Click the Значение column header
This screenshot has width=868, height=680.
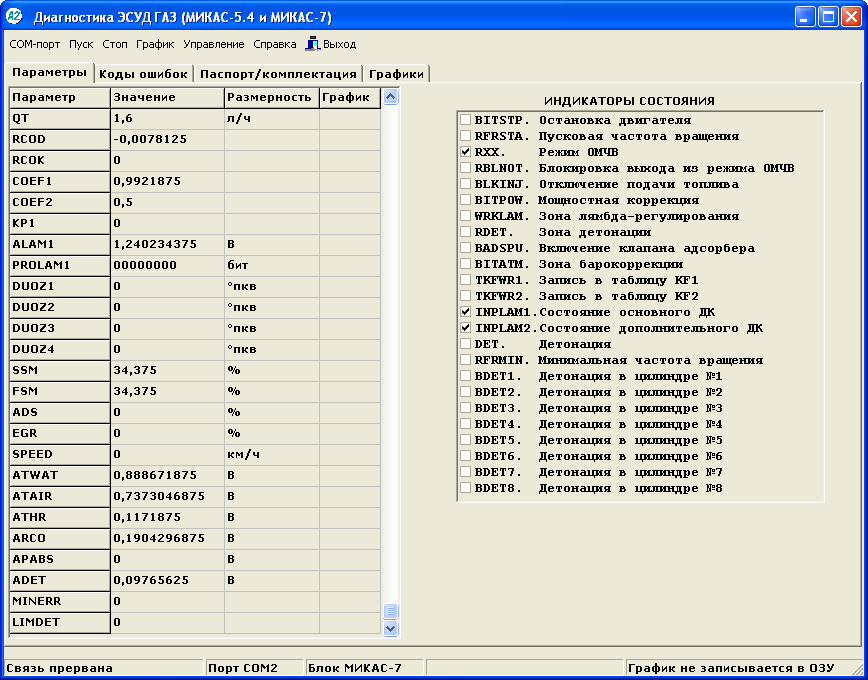[167, 97]
